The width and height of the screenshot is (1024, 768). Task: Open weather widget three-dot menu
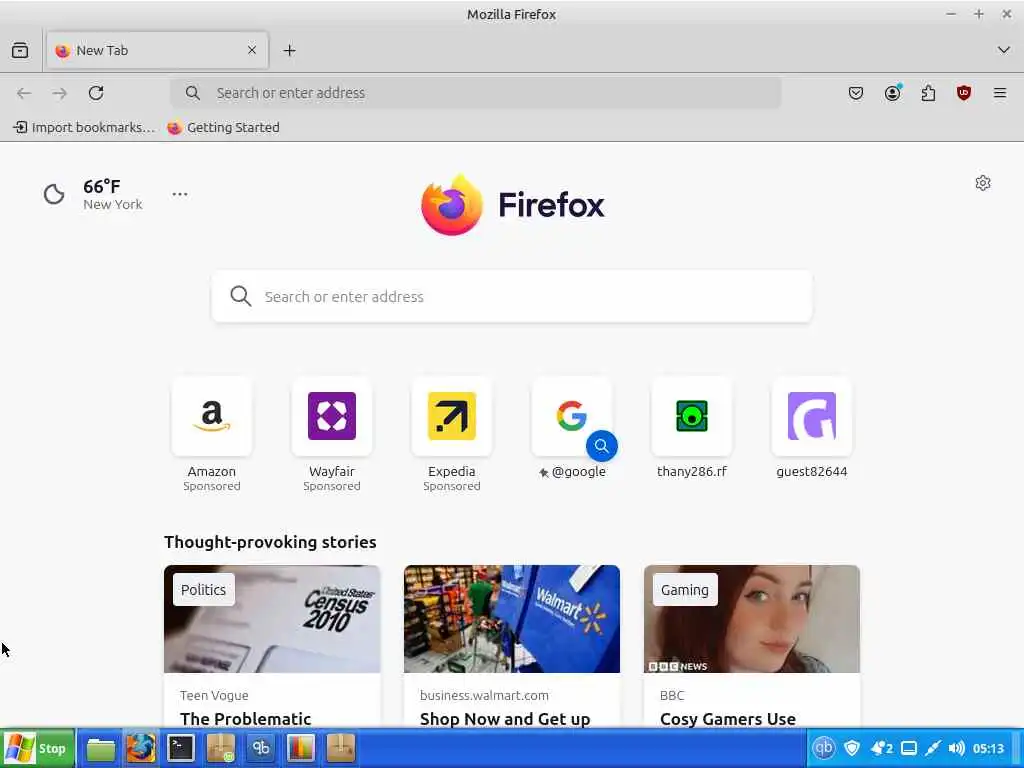point(180,194)
